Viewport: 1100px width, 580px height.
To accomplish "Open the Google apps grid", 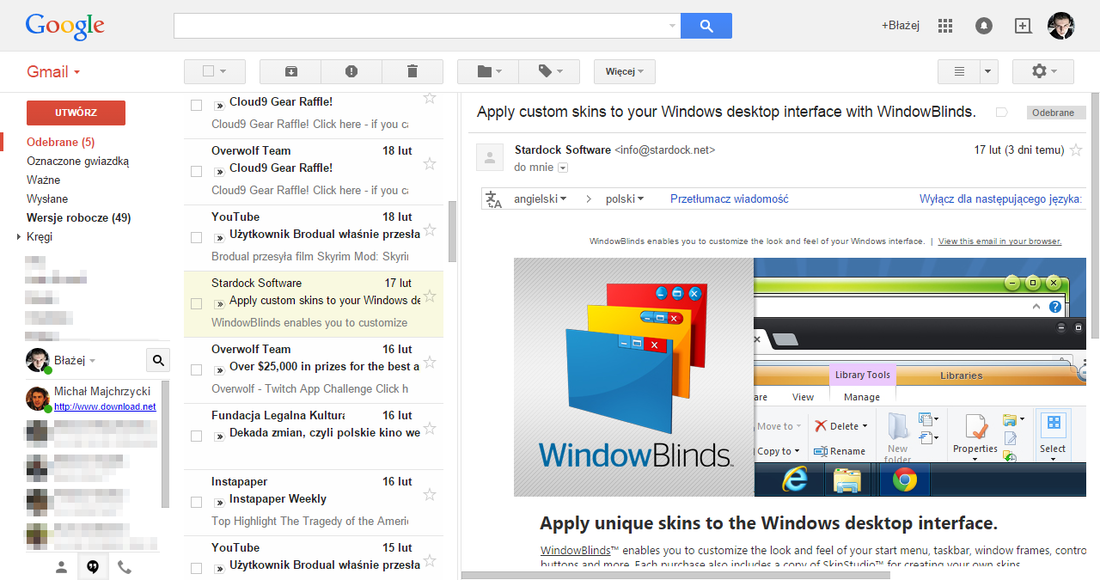I will pos(945,26).
